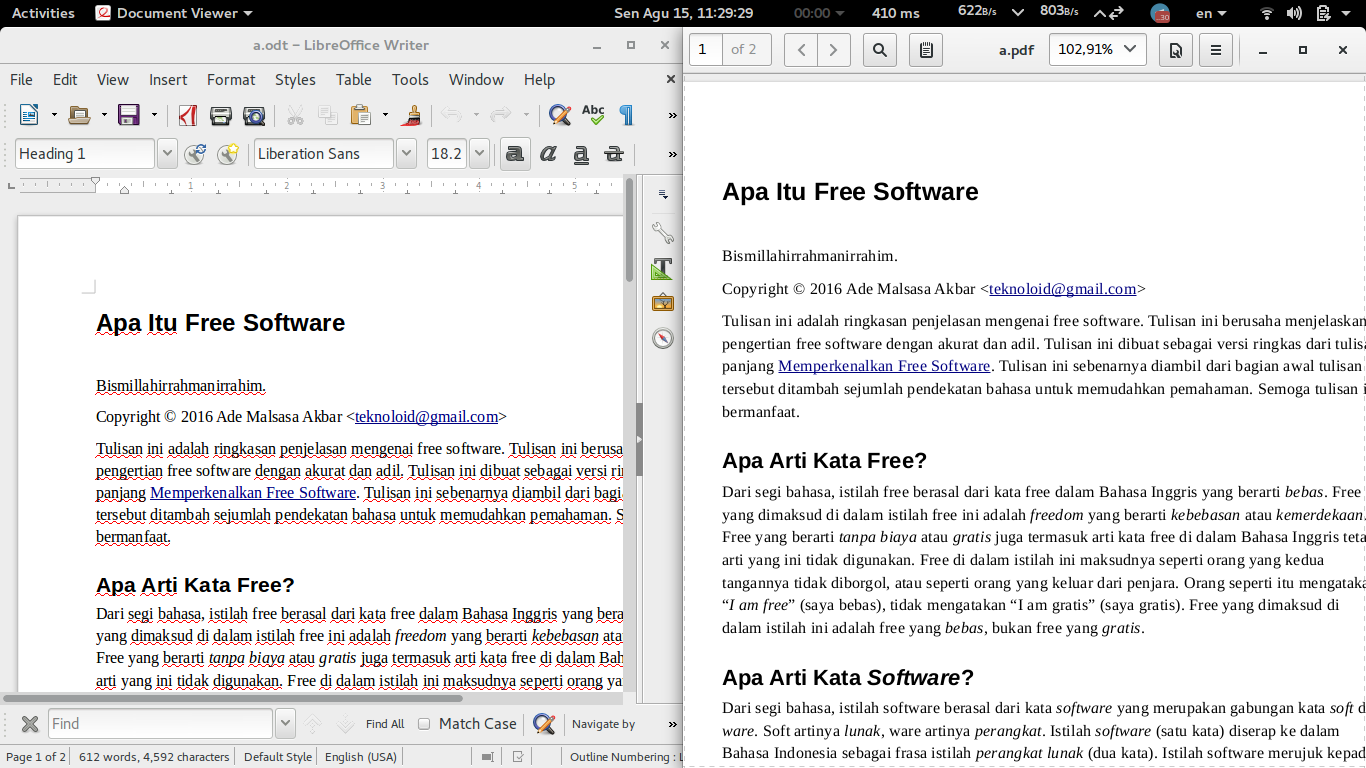Open the Tools menu in Writer

410,80
